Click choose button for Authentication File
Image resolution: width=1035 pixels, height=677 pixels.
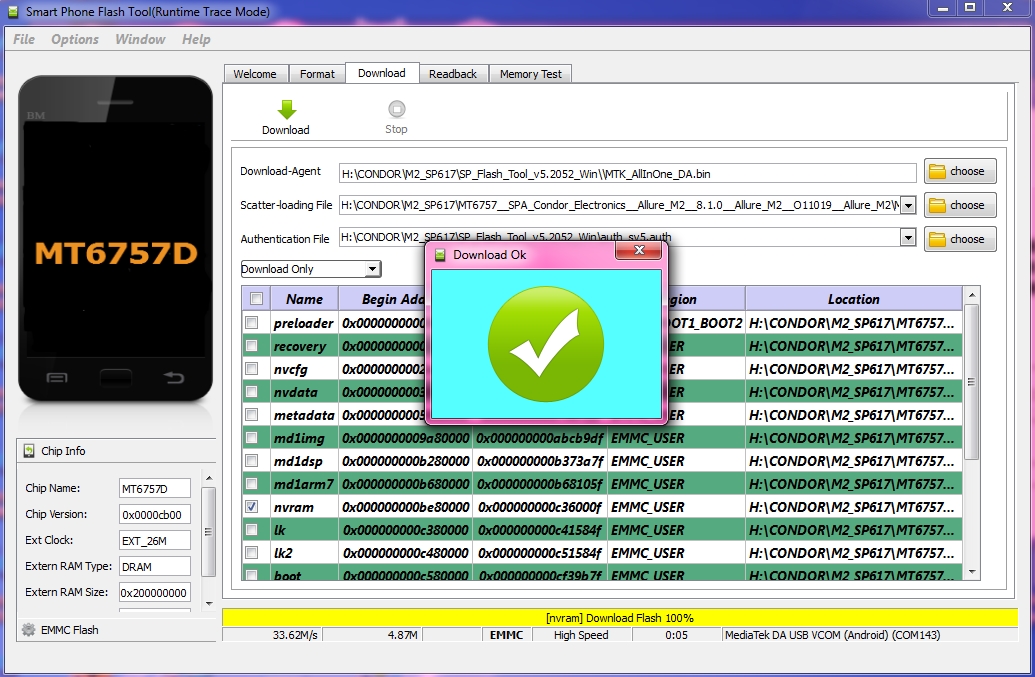coord(959,239)
